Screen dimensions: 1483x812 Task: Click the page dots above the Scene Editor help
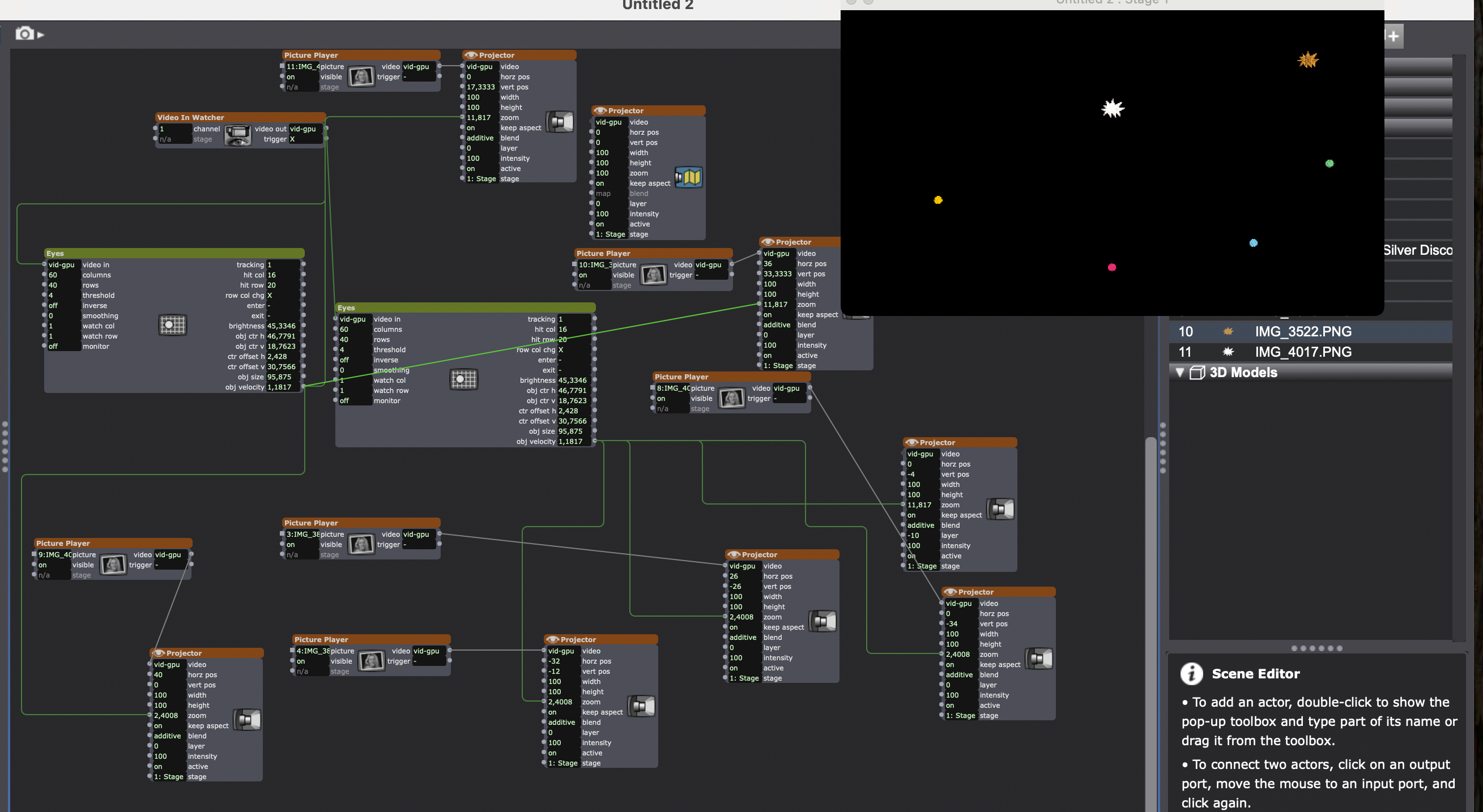pyautogui.click(x=1317, y=648)
